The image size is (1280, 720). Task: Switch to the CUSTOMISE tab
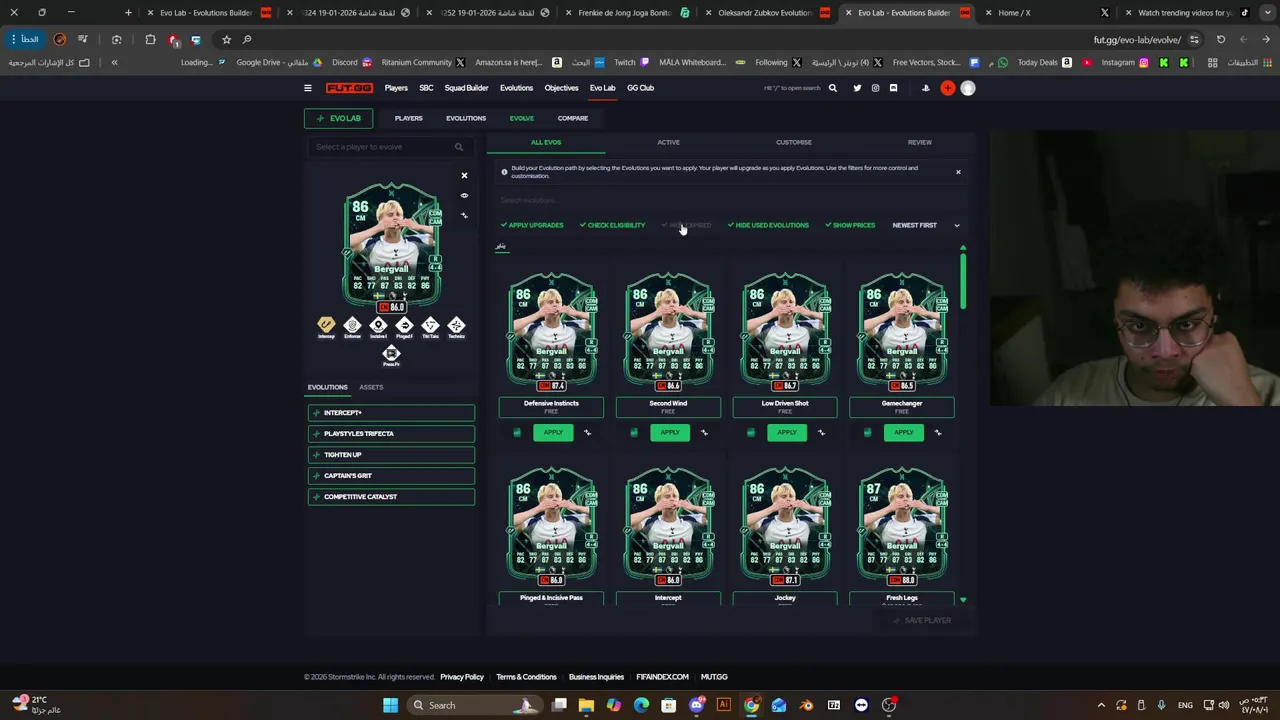794,142
